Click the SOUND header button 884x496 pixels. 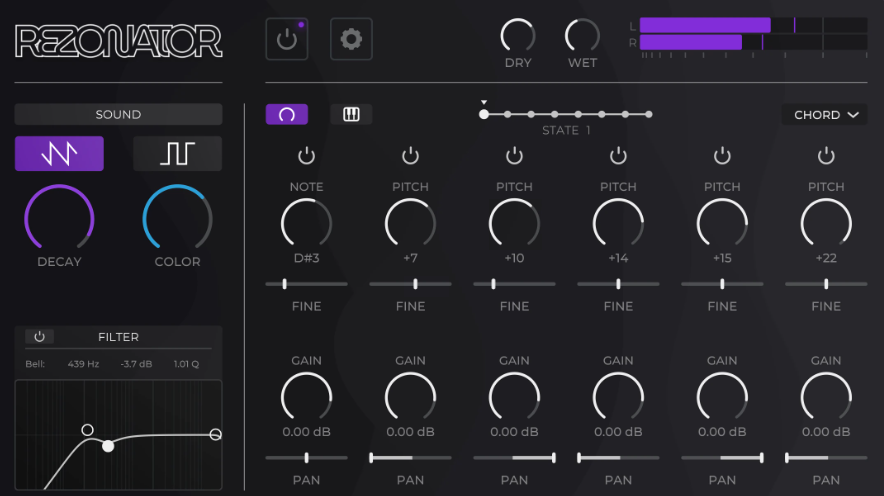click(x=118, y=114)
